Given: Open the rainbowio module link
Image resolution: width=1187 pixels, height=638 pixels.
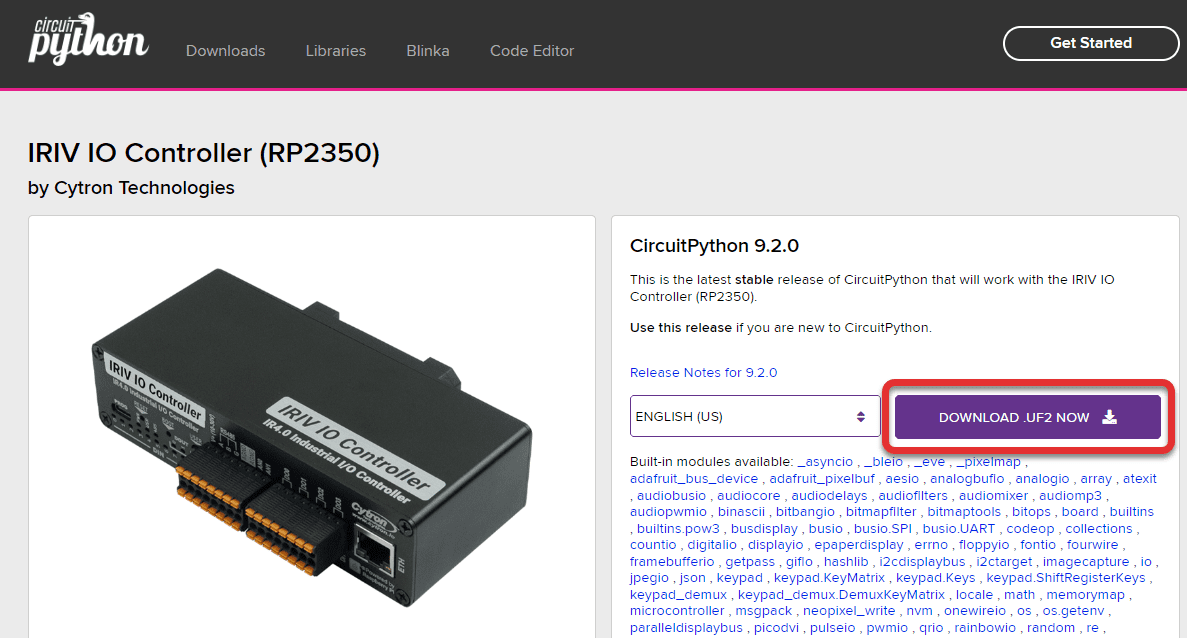Looking at the screenshot, I should pyautogui.click(x=984, y=627).
